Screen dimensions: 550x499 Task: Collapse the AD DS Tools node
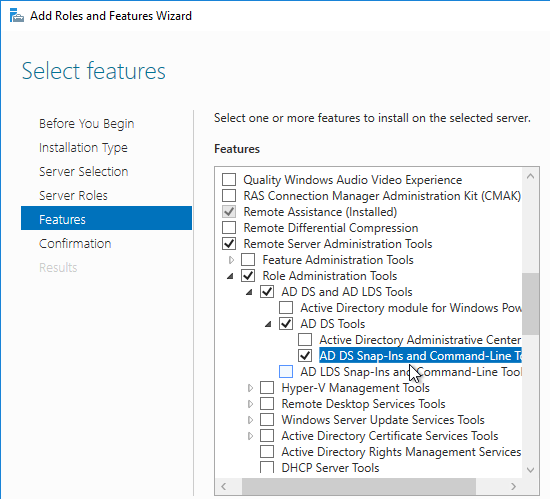coord(268,324)
